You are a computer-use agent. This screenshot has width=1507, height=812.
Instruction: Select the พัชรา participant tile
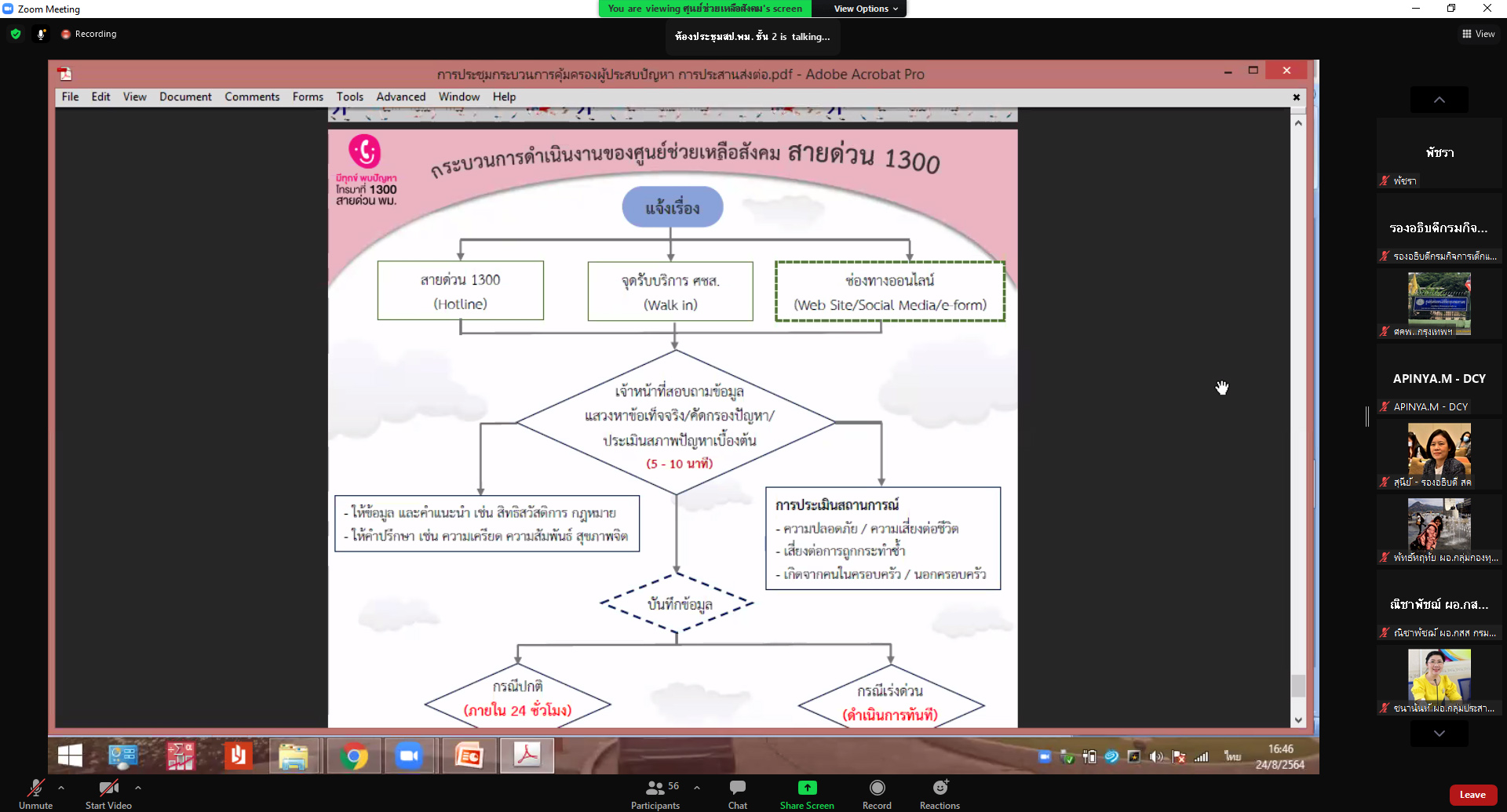pyautogui.click(x=1439, y=154)
